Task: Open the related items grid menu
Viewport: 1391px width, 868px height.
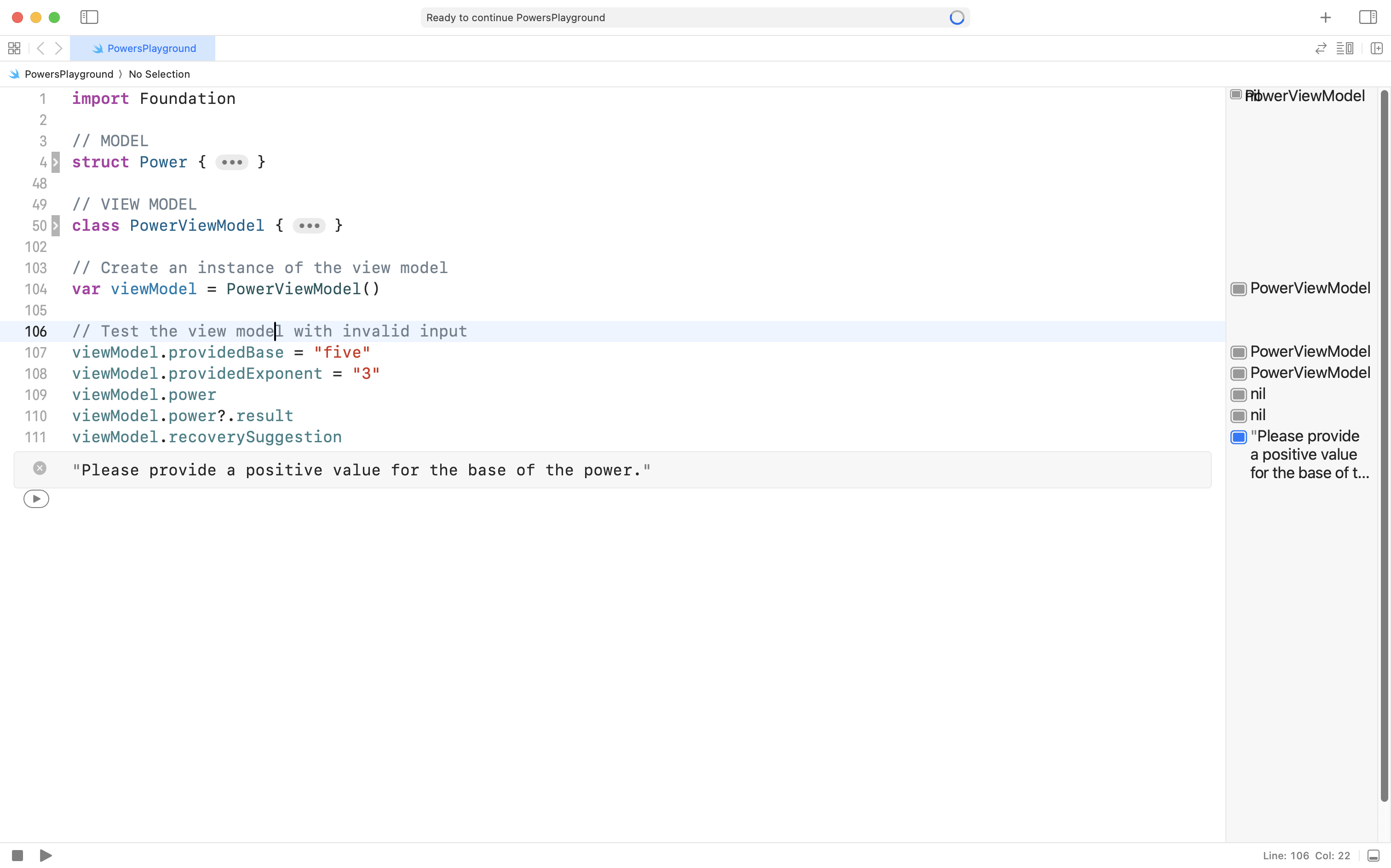Action: [x=14, y=48]
